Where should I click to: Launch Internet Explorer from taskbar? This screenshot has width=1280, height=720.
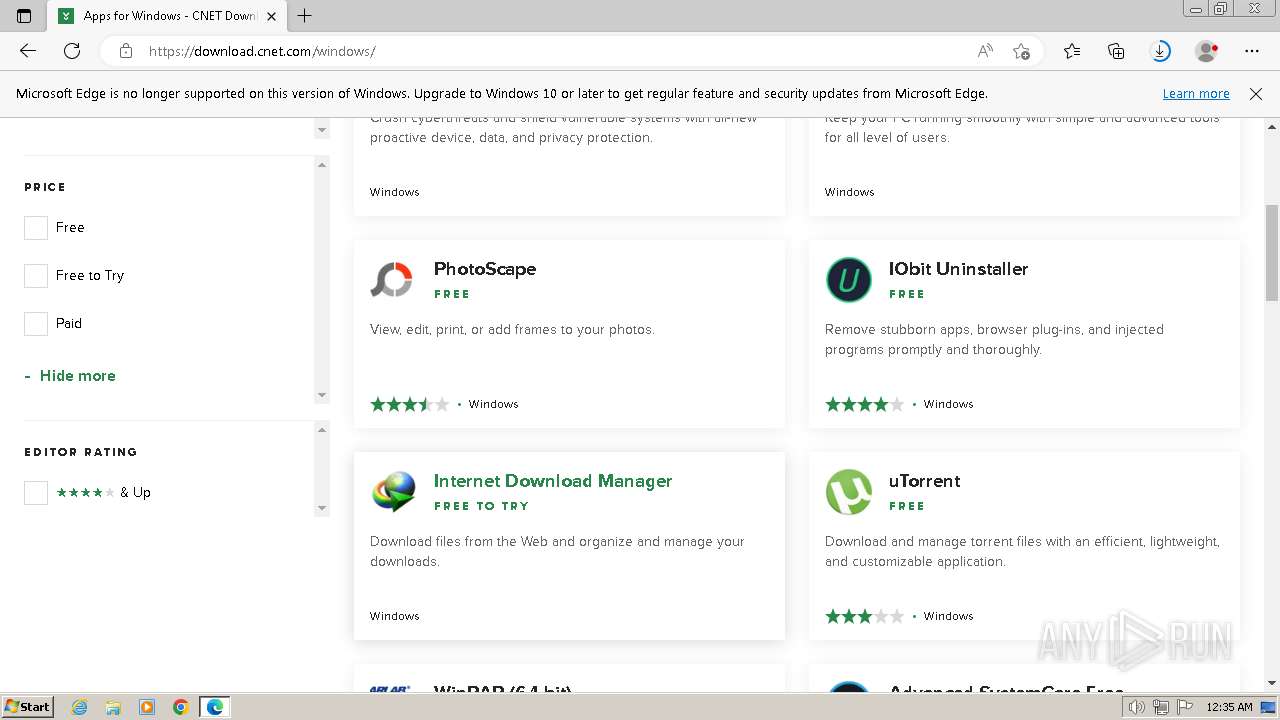tap(80, 707)
